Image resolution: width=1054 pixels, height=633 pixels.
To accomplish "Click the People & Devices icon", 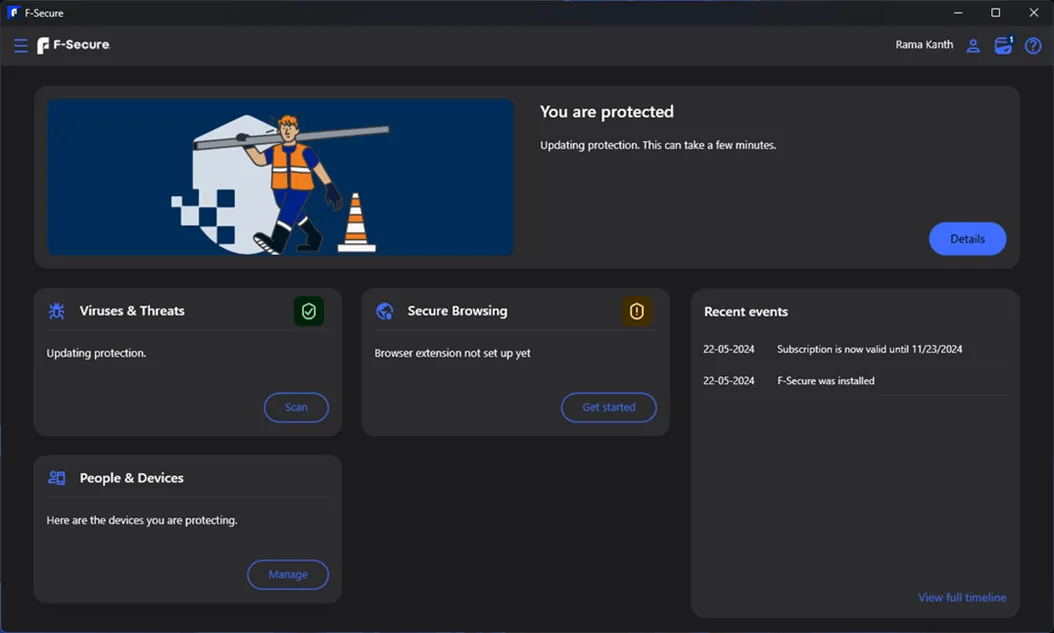I will 57,478.
